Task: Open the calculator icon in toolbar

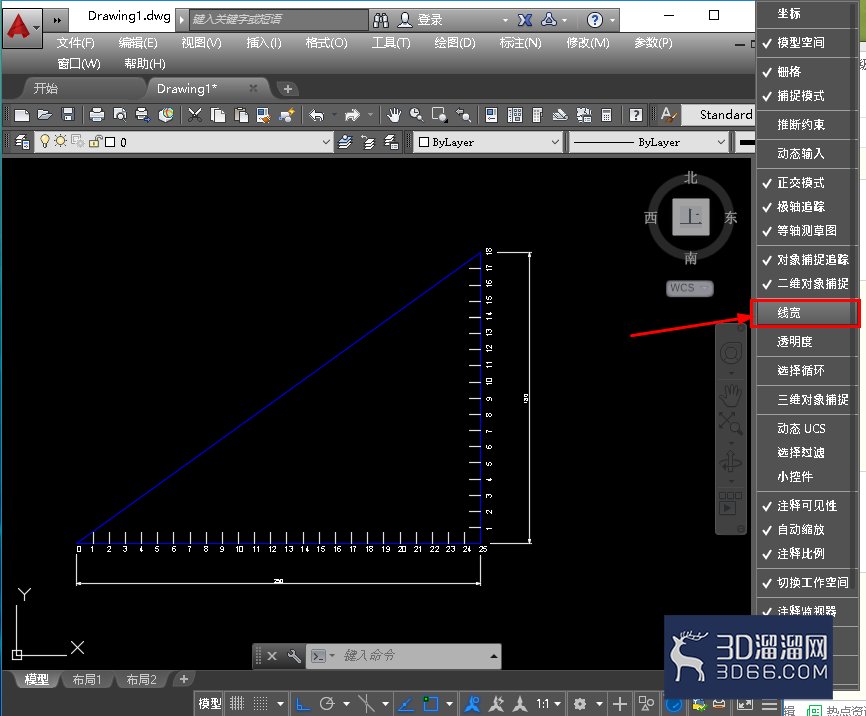Action: click(606, 115)
